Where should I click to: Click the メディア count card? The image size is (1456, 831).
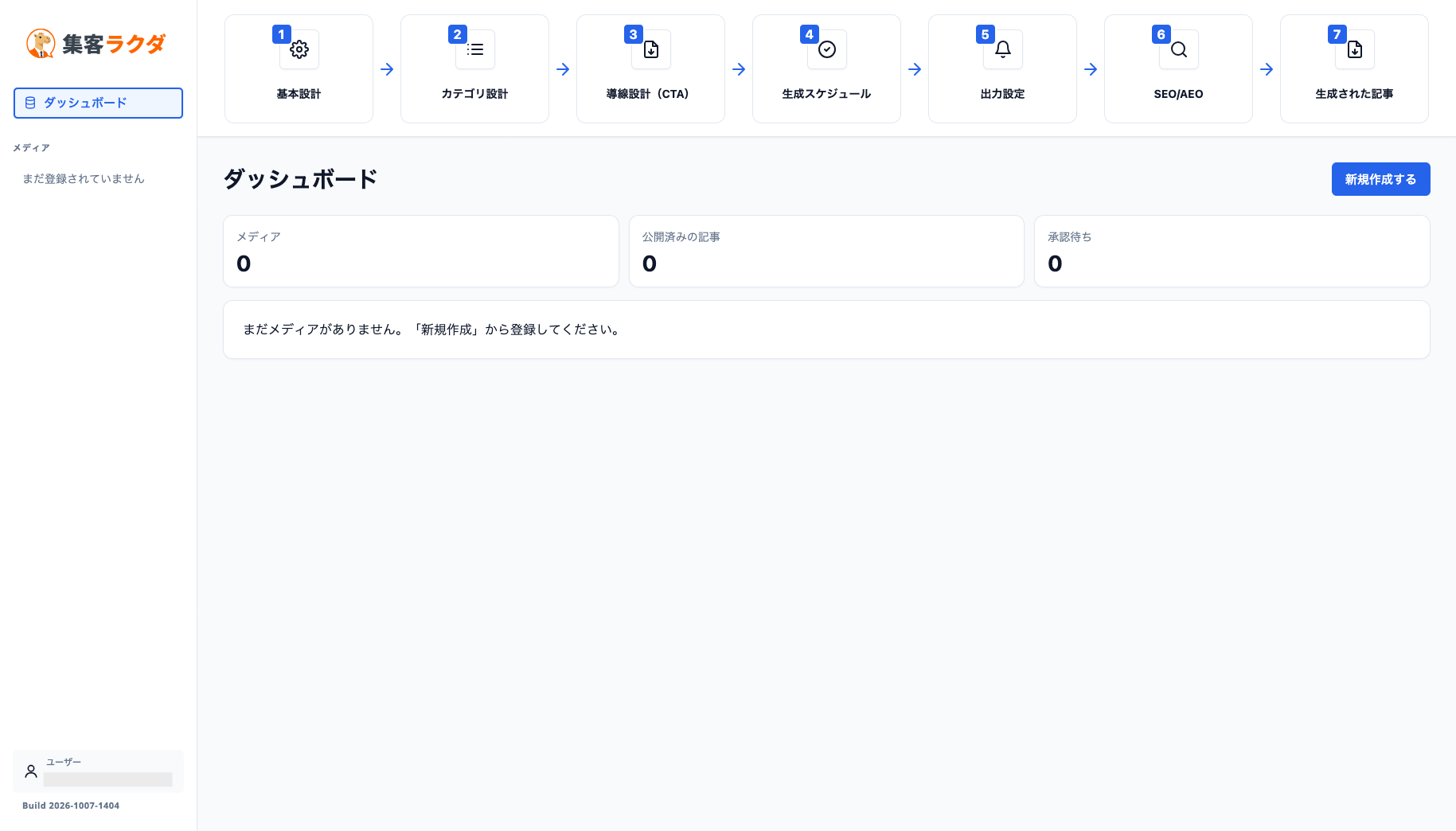pos(421,251)
